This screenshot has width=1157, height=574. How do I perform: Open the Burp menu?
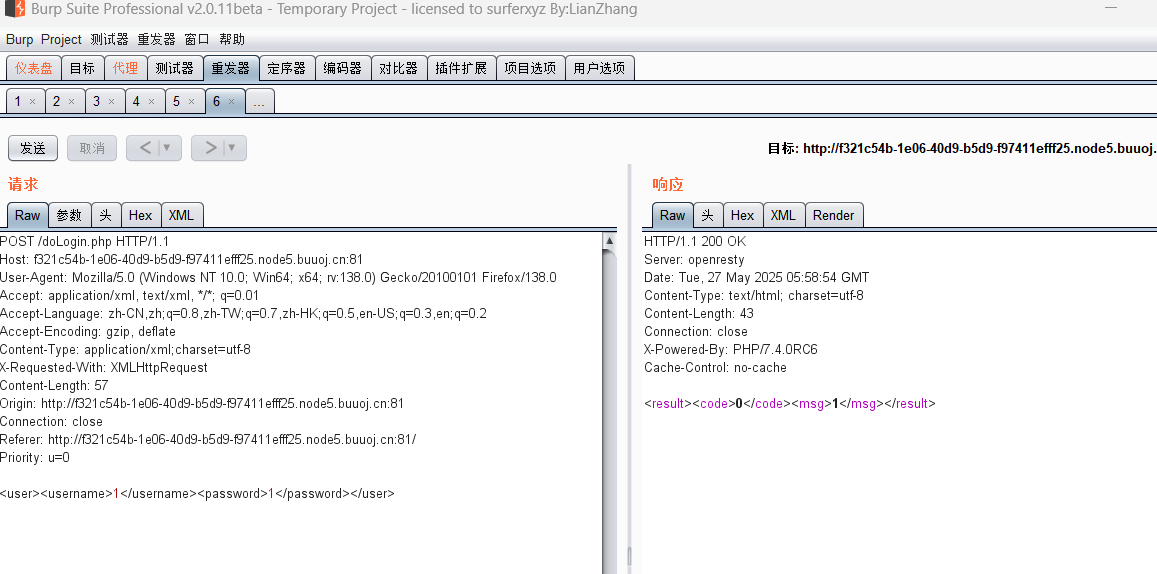pyautogui.click(x=20, y=39)
